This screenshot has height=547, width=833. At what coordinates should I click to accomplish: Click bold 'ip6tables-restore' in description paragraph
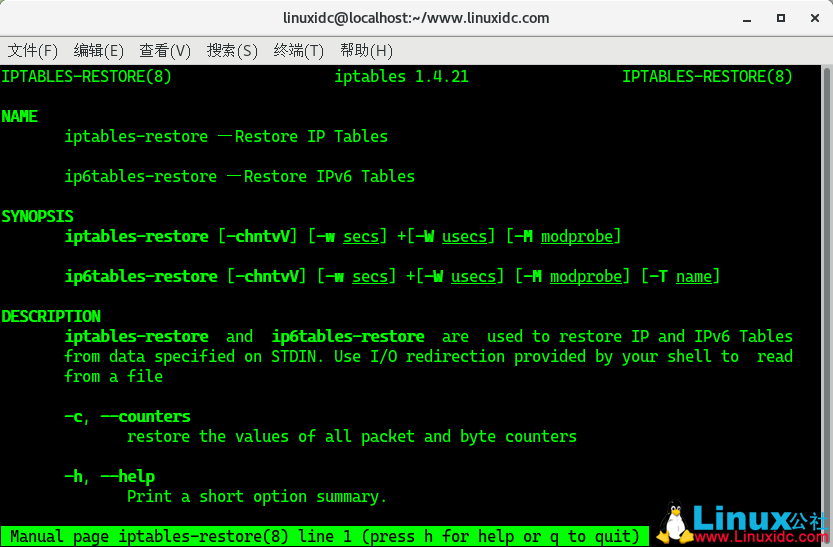(x=348, y=336)
